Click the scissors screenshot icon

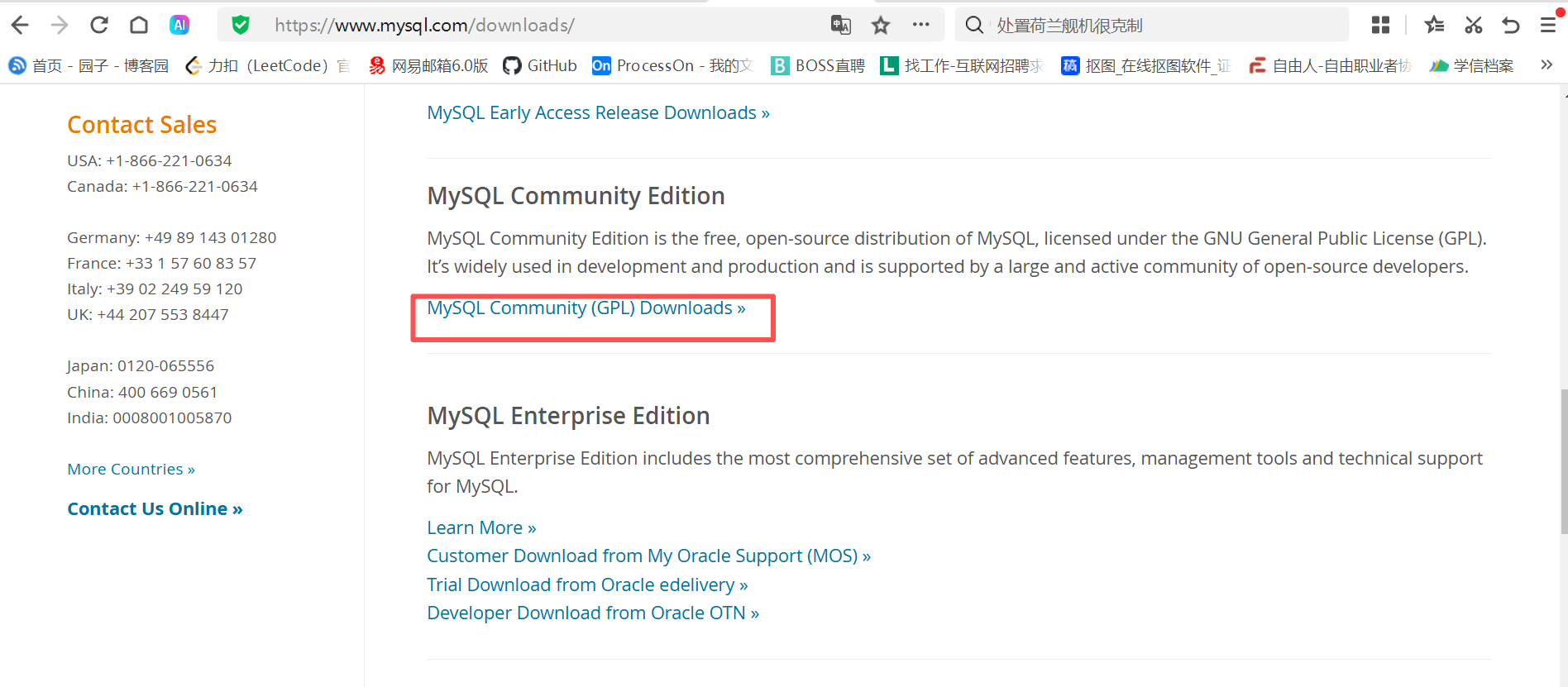tap(1473, 25)
